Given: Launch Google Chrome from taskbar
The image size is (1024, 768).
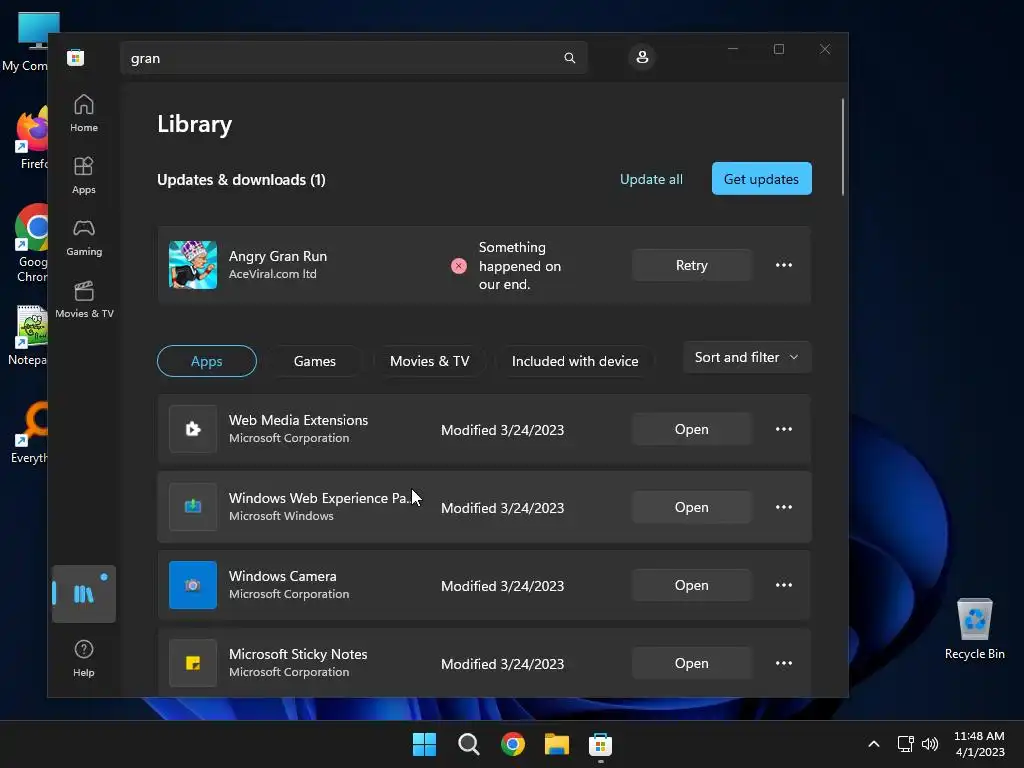Looking at the screenshot, I should click(513, 744).
